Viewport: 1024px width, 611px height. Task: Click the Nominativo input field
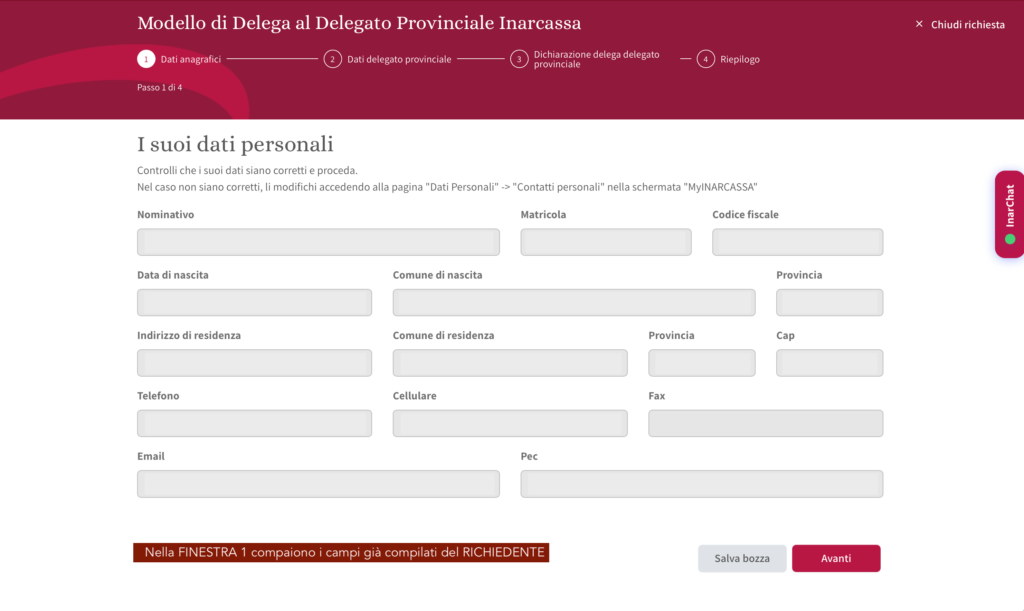click(x=318, y=242)
